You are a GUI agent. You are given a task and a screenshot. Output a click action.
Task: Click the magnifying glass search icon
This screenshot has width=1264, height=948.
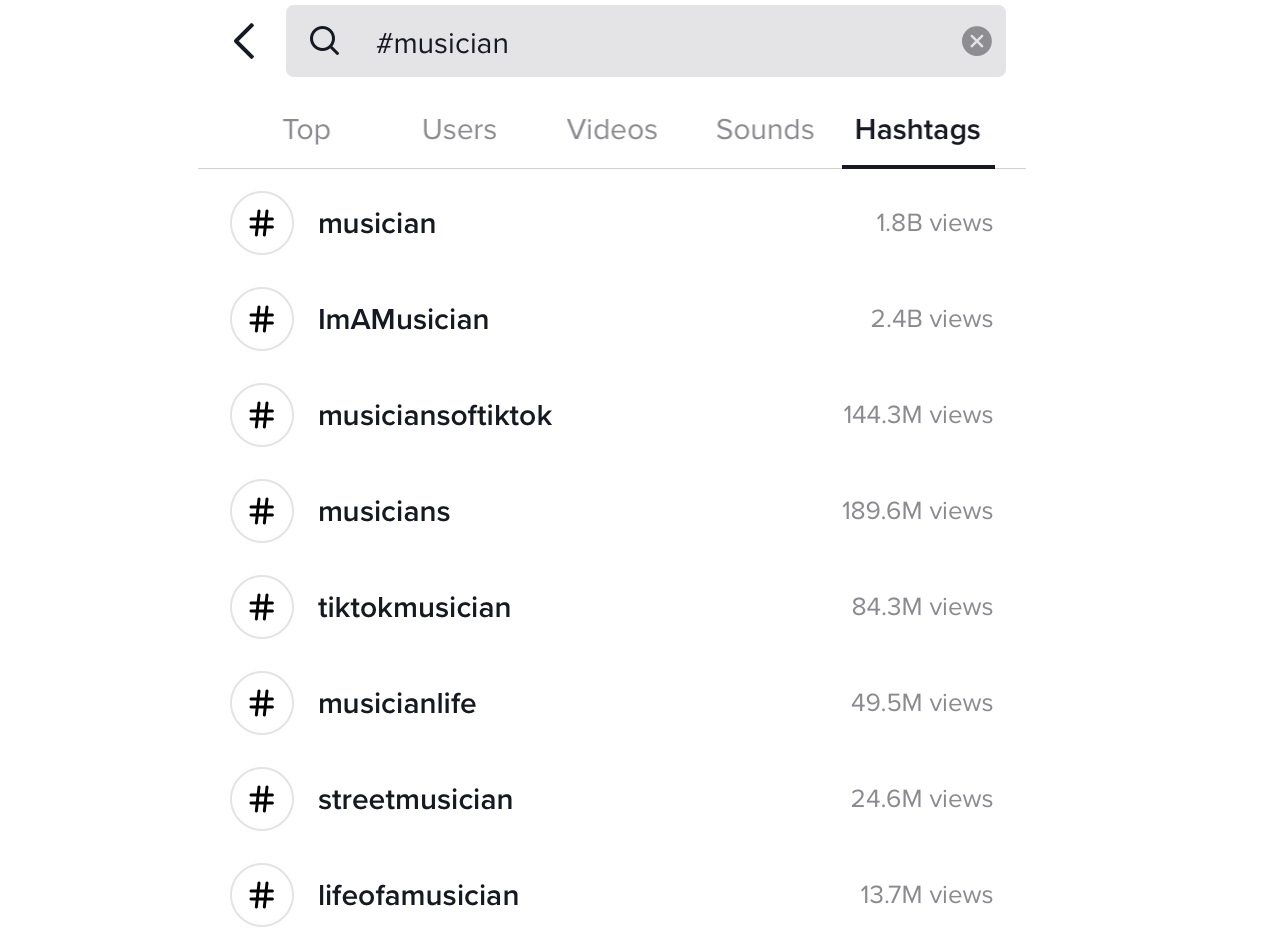click(x=324, y=41)
